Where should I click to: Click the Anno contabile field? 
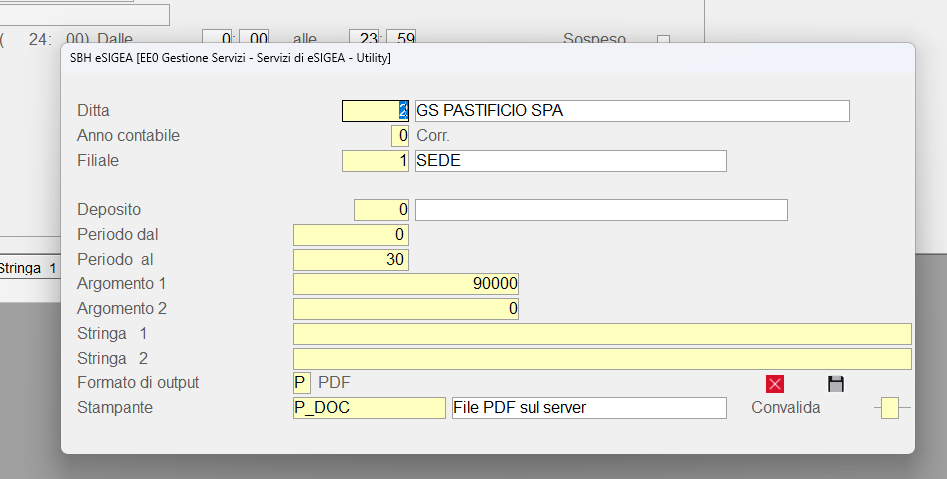coord(400,135)
